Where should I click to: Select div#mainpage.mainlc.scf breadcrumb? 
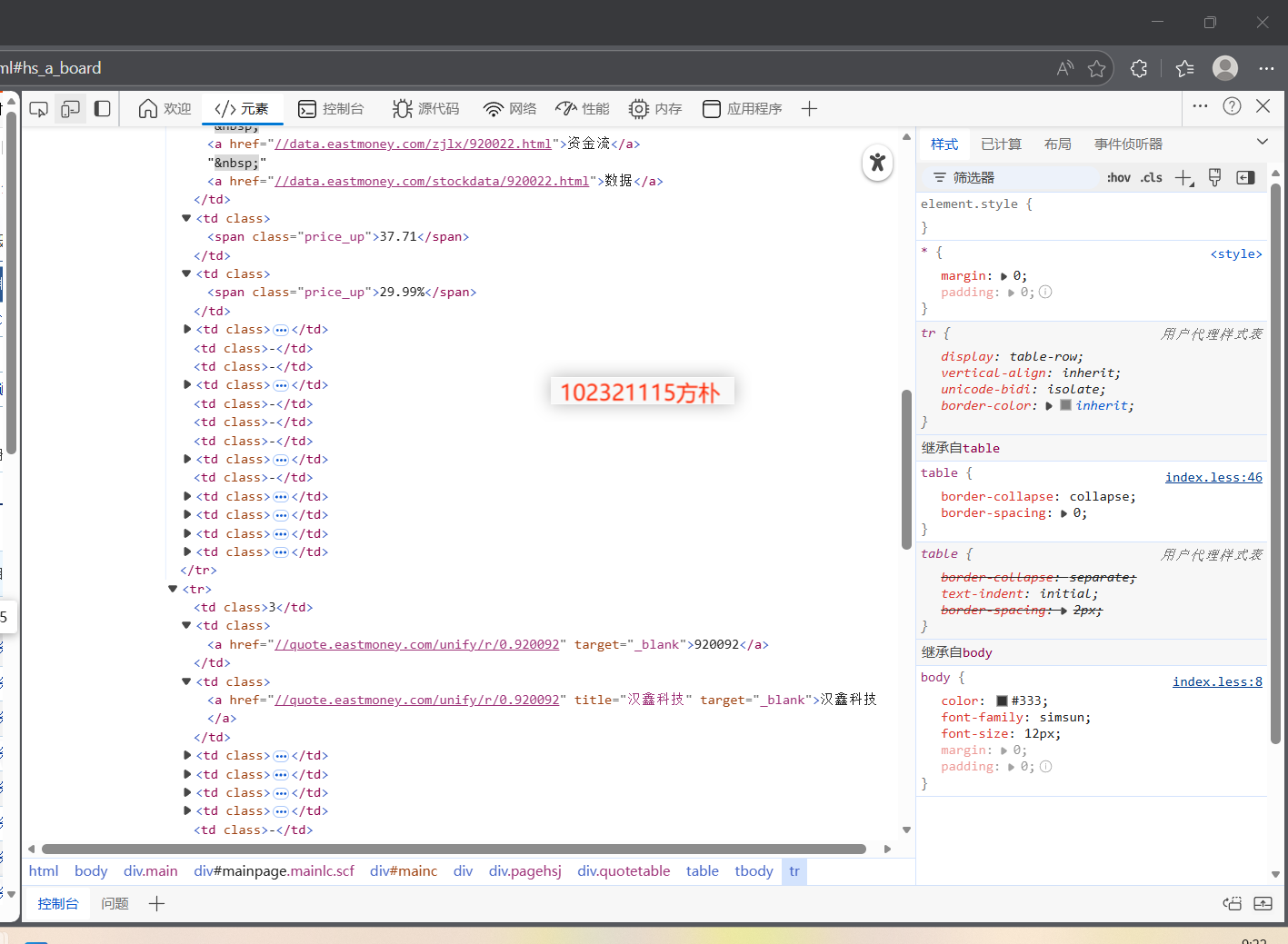(x=274, y=870)
